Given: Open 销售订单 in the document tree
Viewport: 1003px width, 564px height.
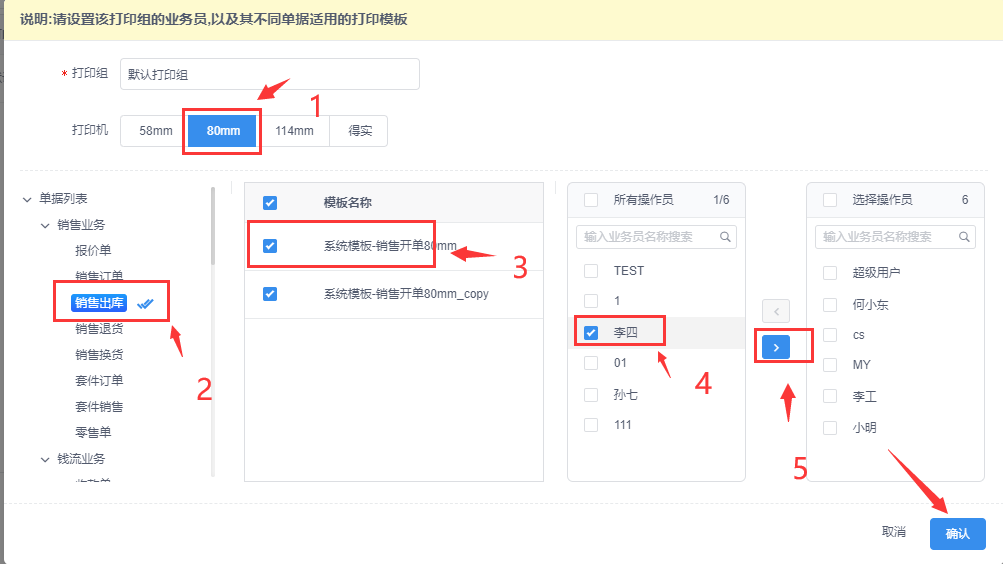Looking at the screenshot, I should (99, 276).
